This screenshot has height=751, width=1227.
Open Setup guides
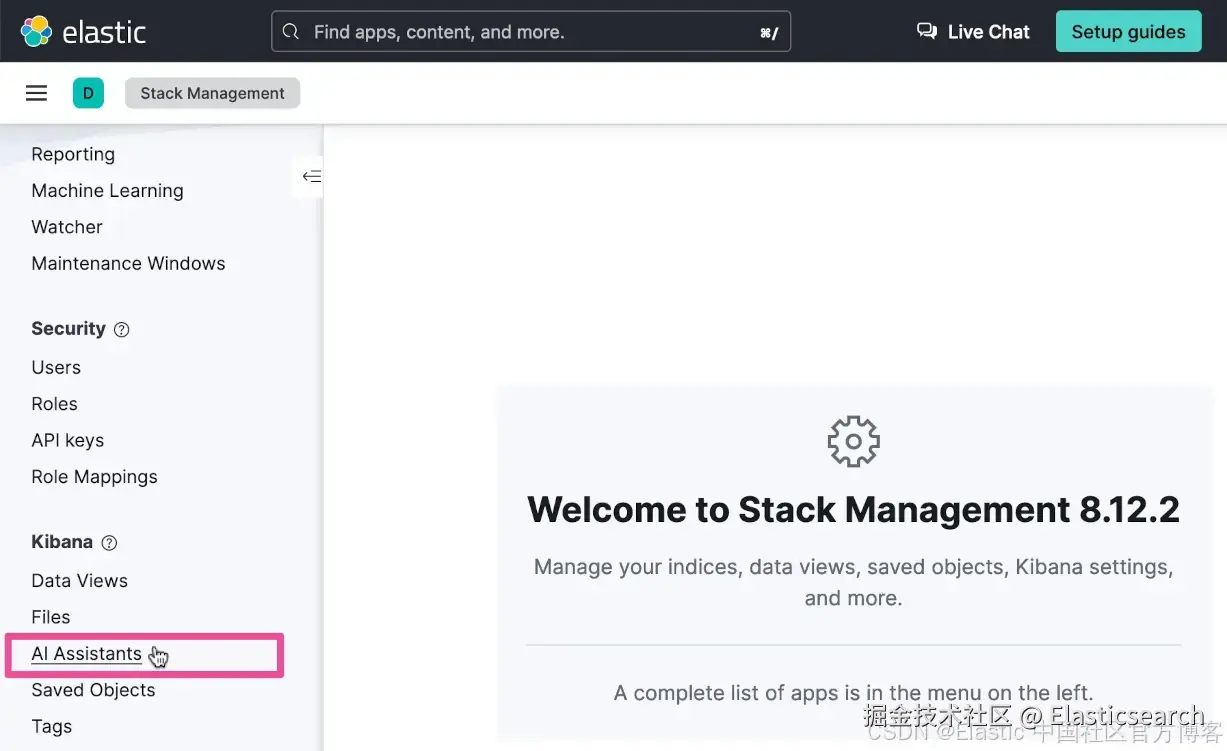click(1128, 31)
